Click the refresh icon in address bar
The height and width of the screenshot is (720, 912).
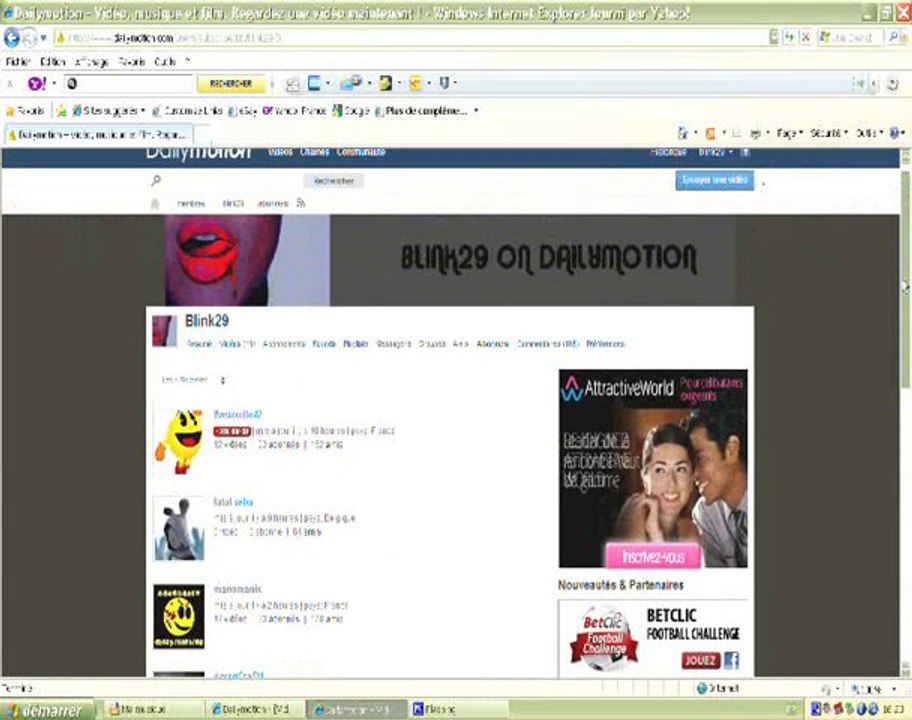789,38
